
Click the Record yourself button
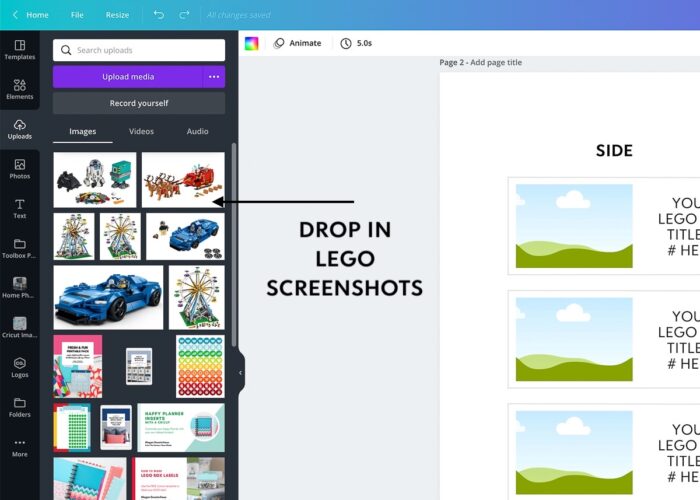[139, 103]
